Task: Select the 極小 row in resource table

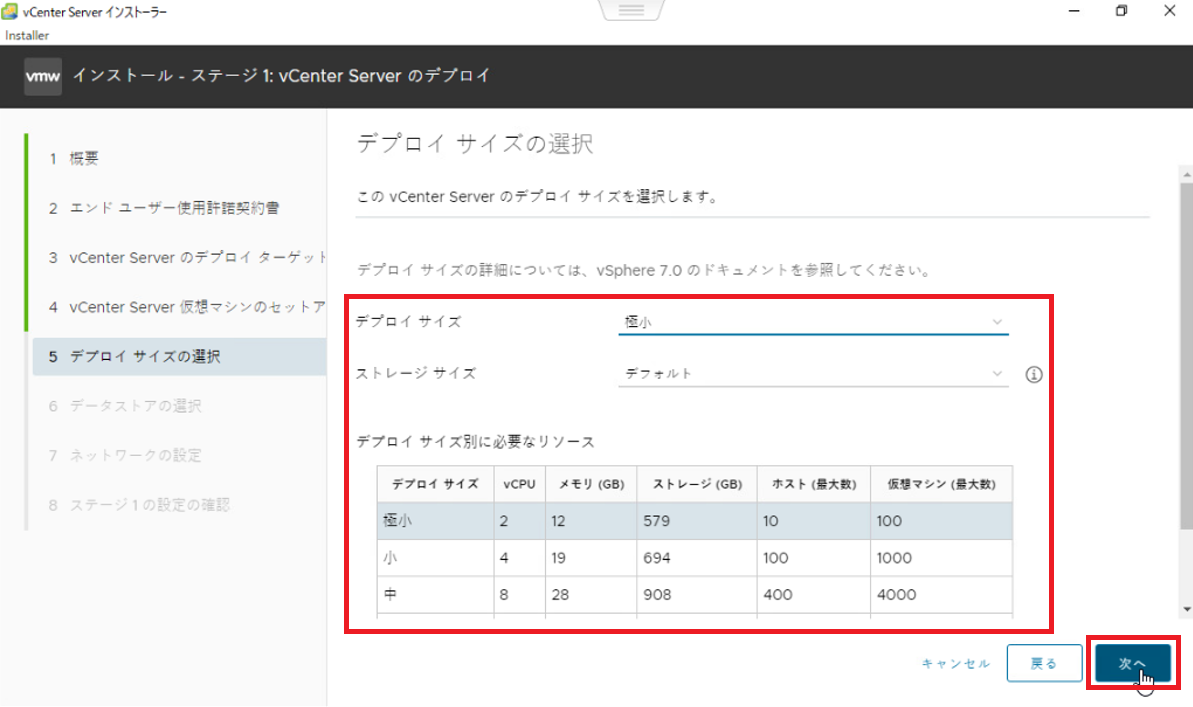Action: [694, 521]
